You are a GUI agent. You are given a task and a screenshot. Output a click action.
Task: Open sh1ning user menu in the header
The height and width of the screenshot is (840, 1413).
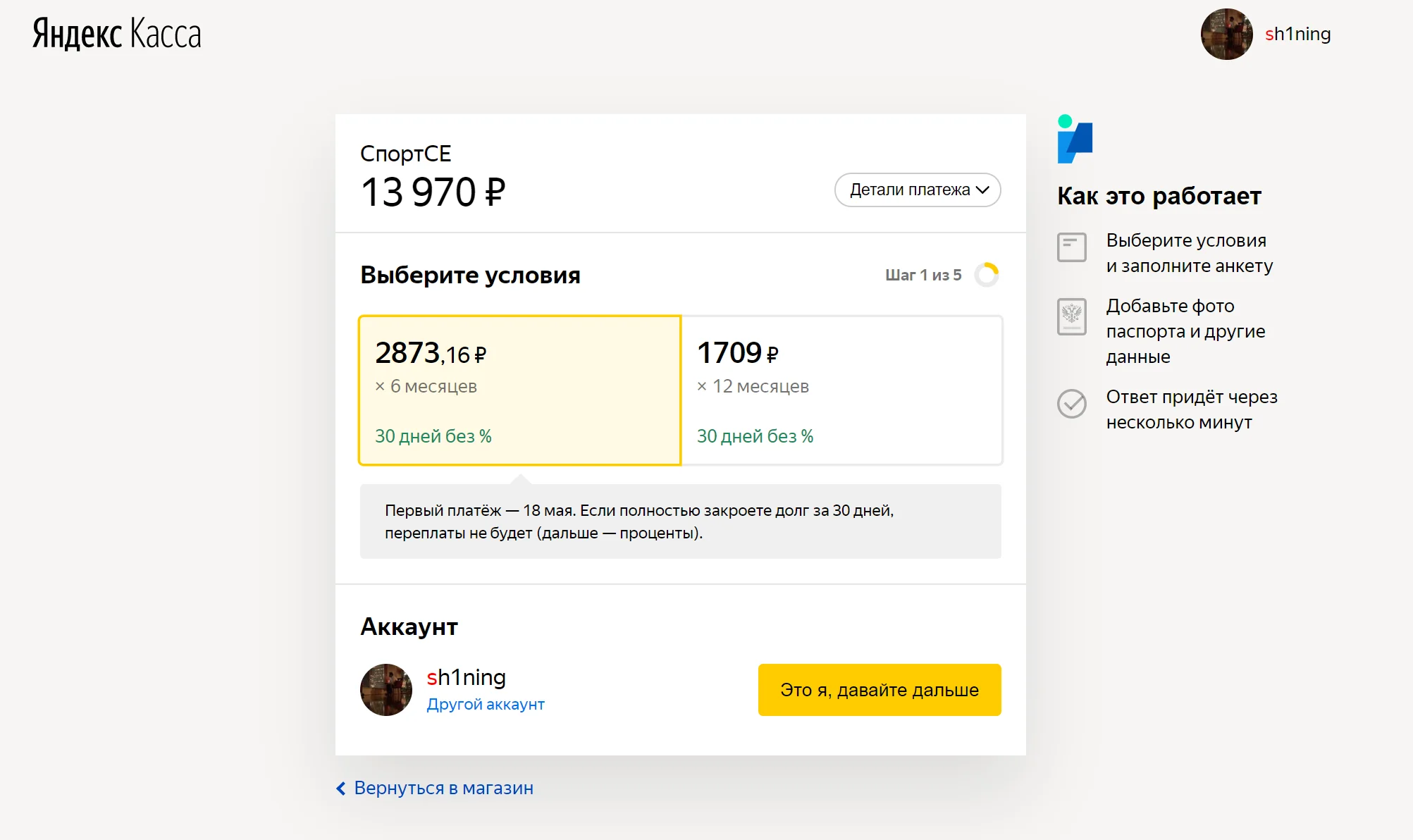pos(1297,34)
